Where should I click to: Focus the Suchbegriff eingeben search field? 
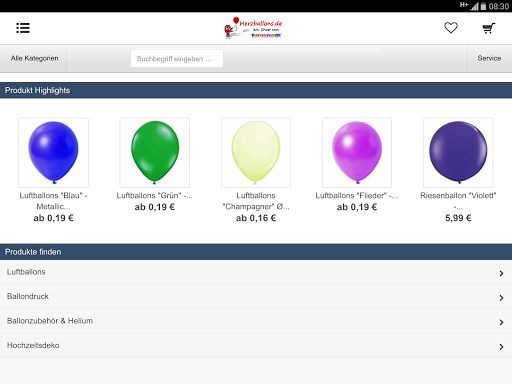[x=177, y=59]
